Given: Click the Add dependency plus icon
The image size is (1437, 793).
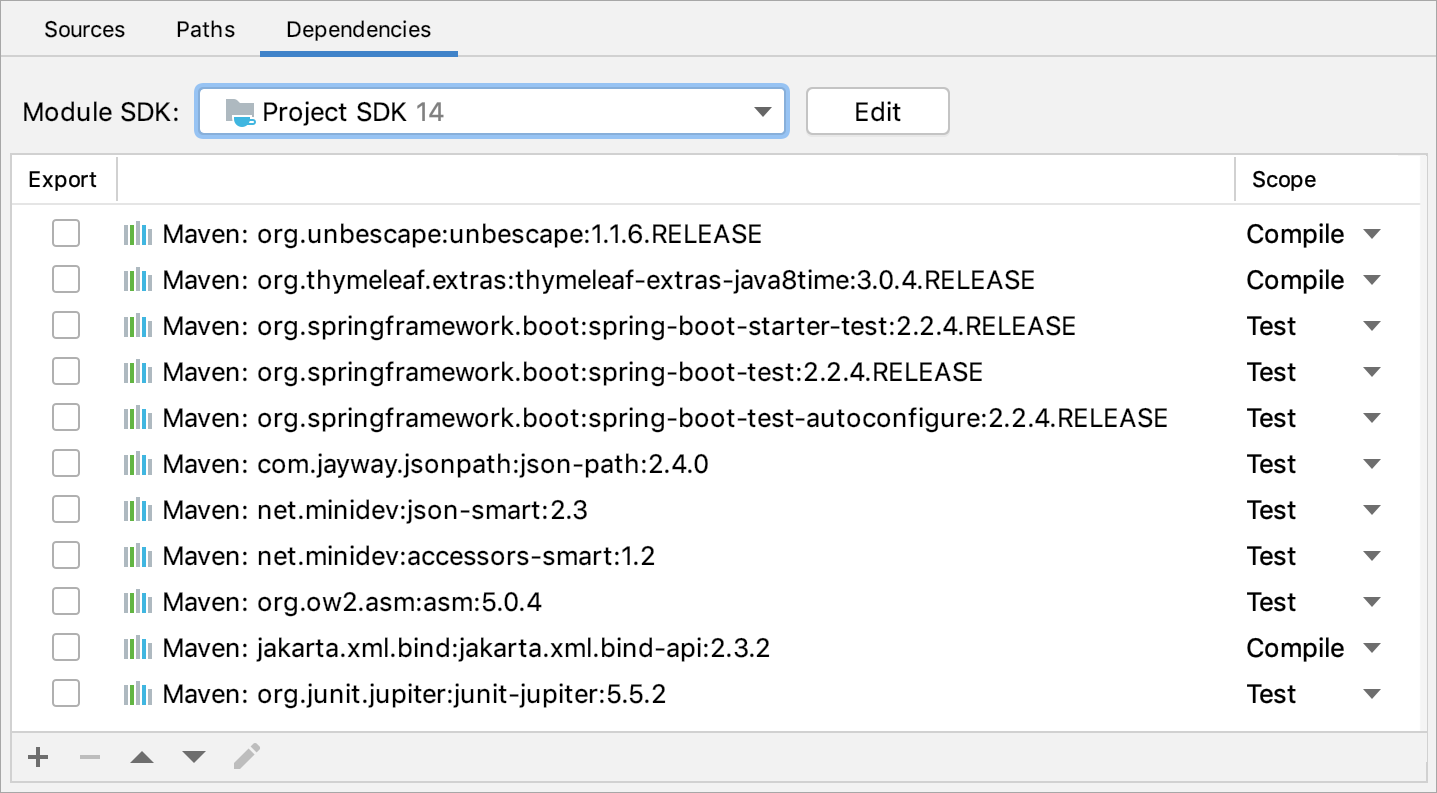Looking at the screenshot, I should click(x=38, y=757).
